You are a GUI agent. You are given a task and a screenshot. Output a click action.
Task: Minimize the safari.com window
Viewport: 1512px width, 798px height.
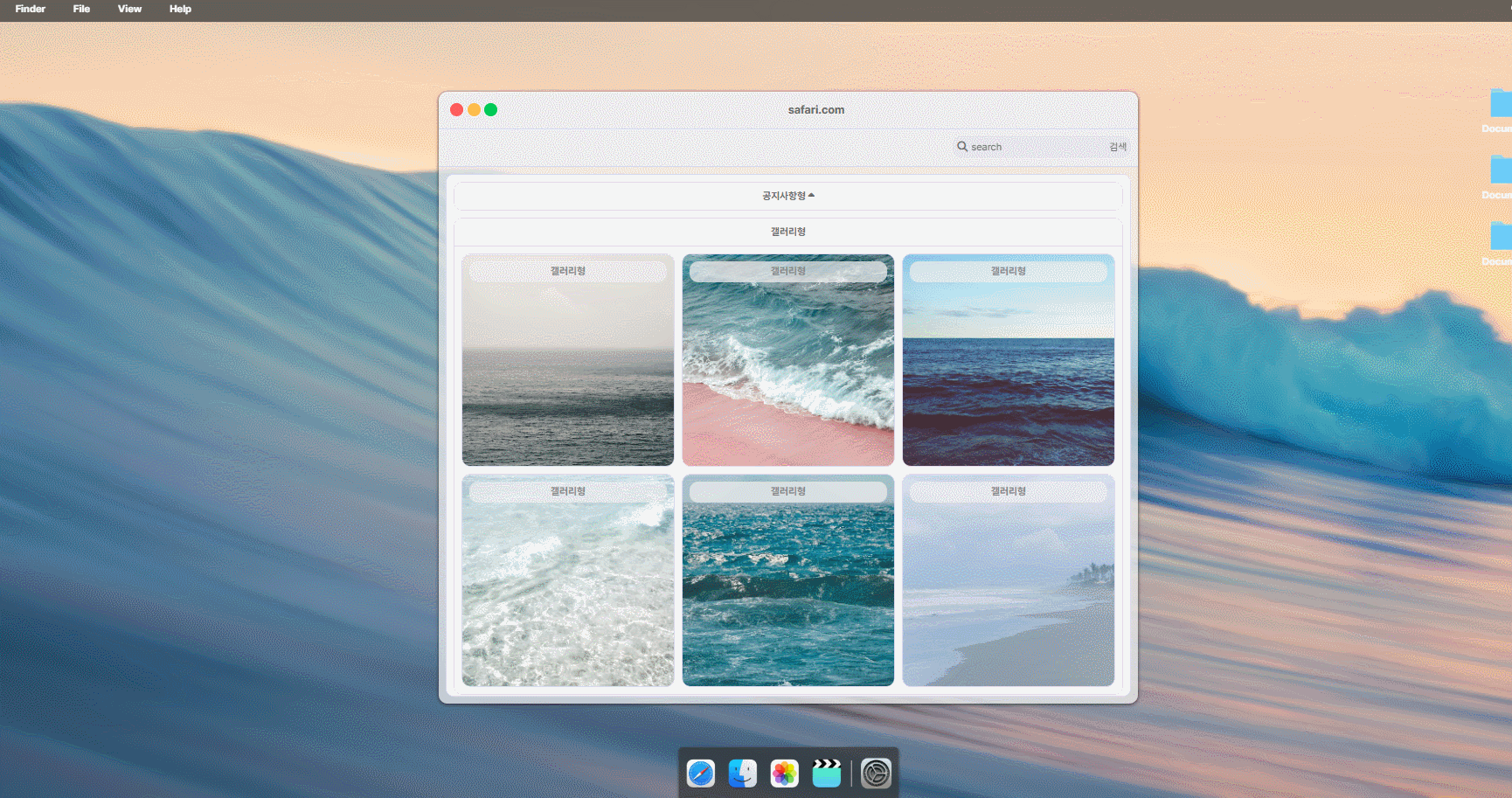pos(474,109)
